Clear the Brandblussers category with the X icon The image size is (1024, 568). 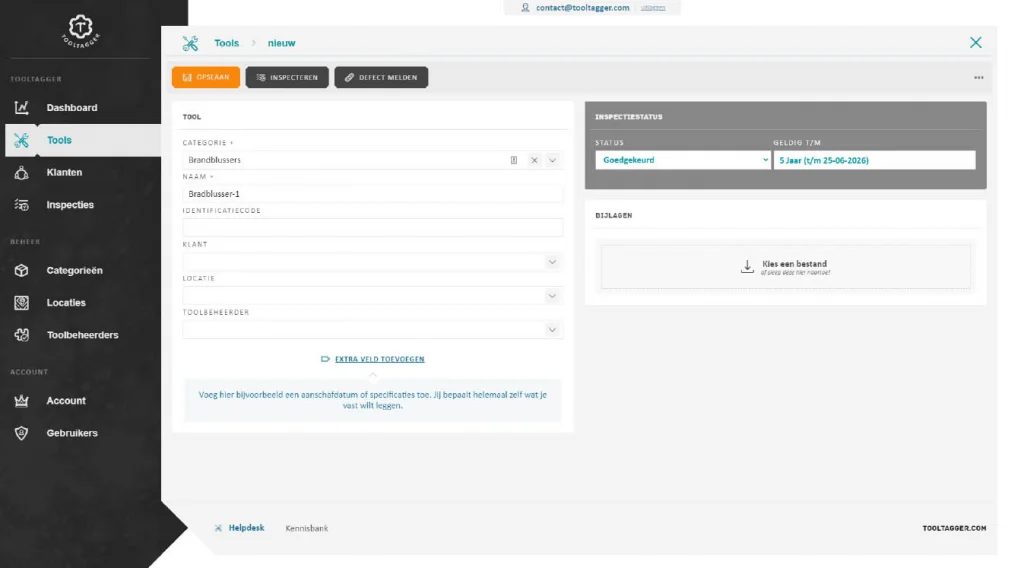534,160
